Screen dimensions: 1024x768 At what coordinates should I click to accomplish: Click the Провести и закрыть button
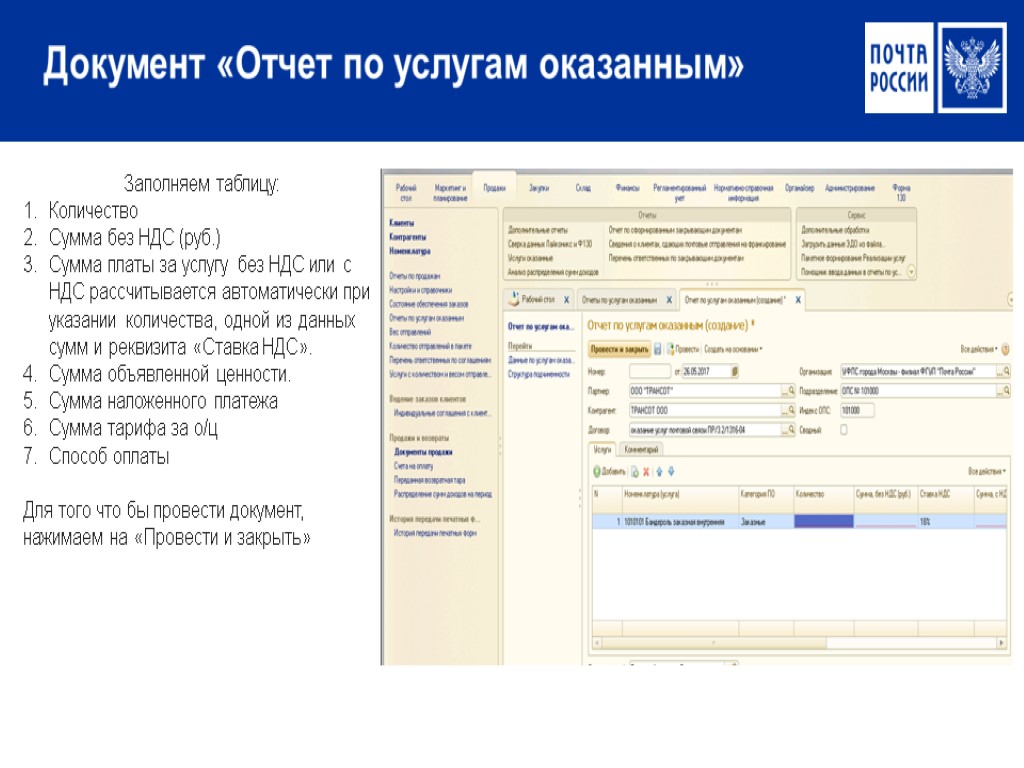coord(619,349)
